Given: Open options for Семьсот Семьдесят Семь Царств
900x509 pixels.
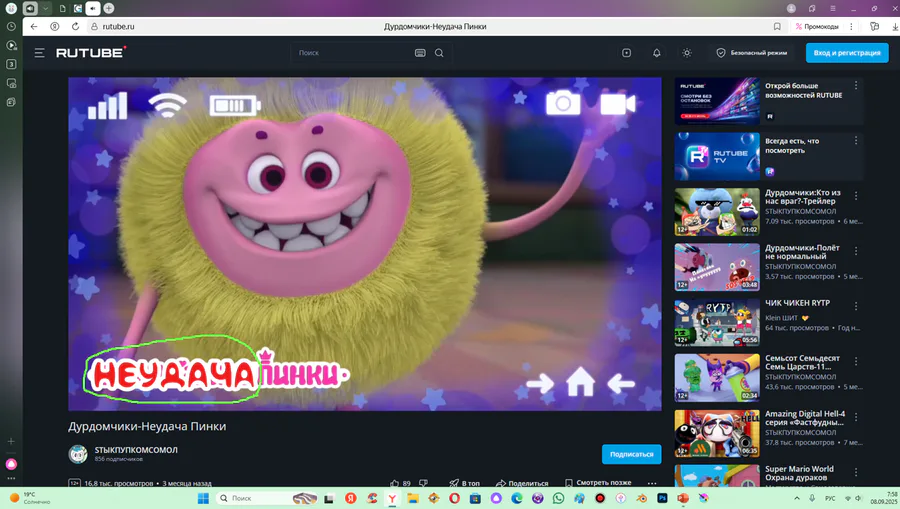Looking at the screenshot, I should [856, 361].
